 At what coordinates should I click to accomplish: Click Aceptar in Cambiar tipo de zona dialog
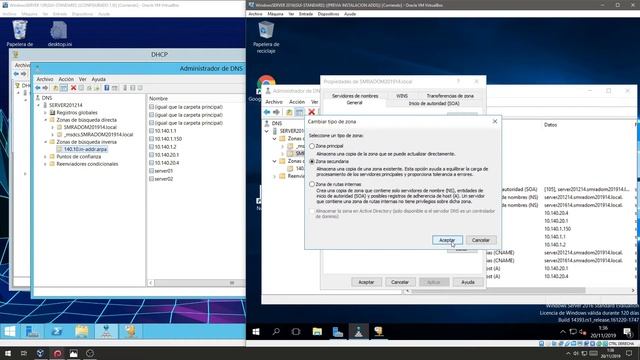click(447, 240)
